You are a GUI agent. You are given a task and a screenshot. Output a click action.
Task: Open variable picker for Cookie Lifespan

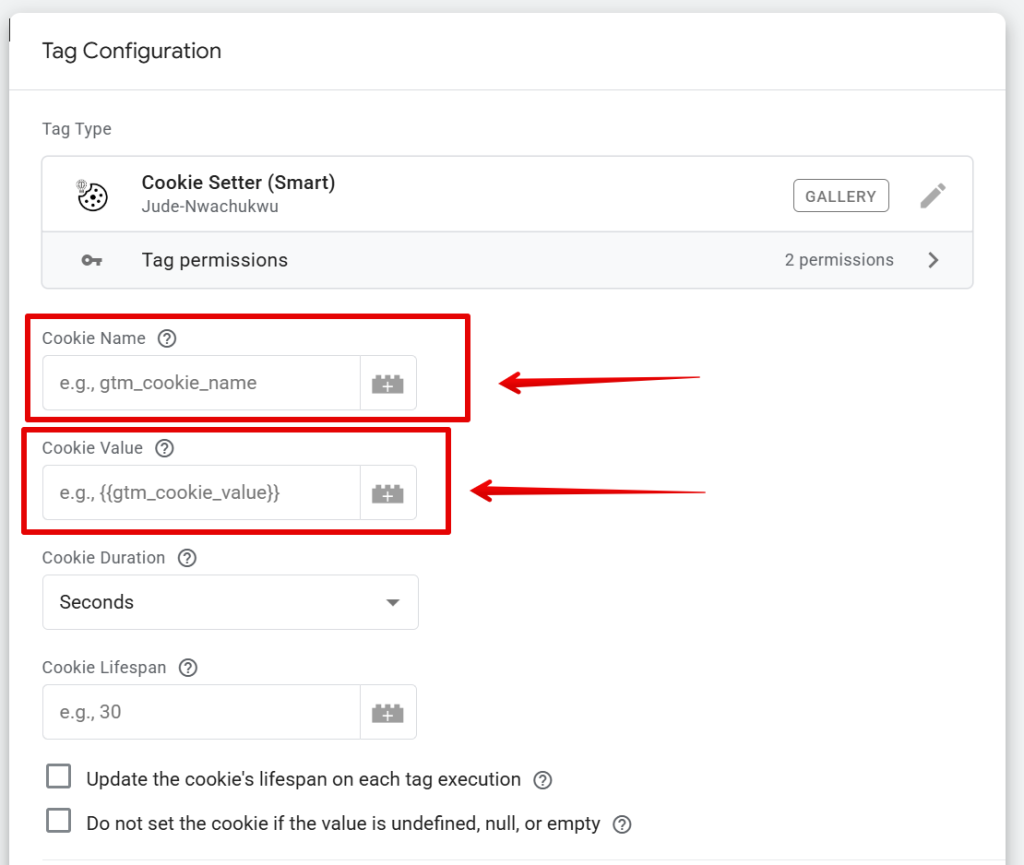coord(388,712)
